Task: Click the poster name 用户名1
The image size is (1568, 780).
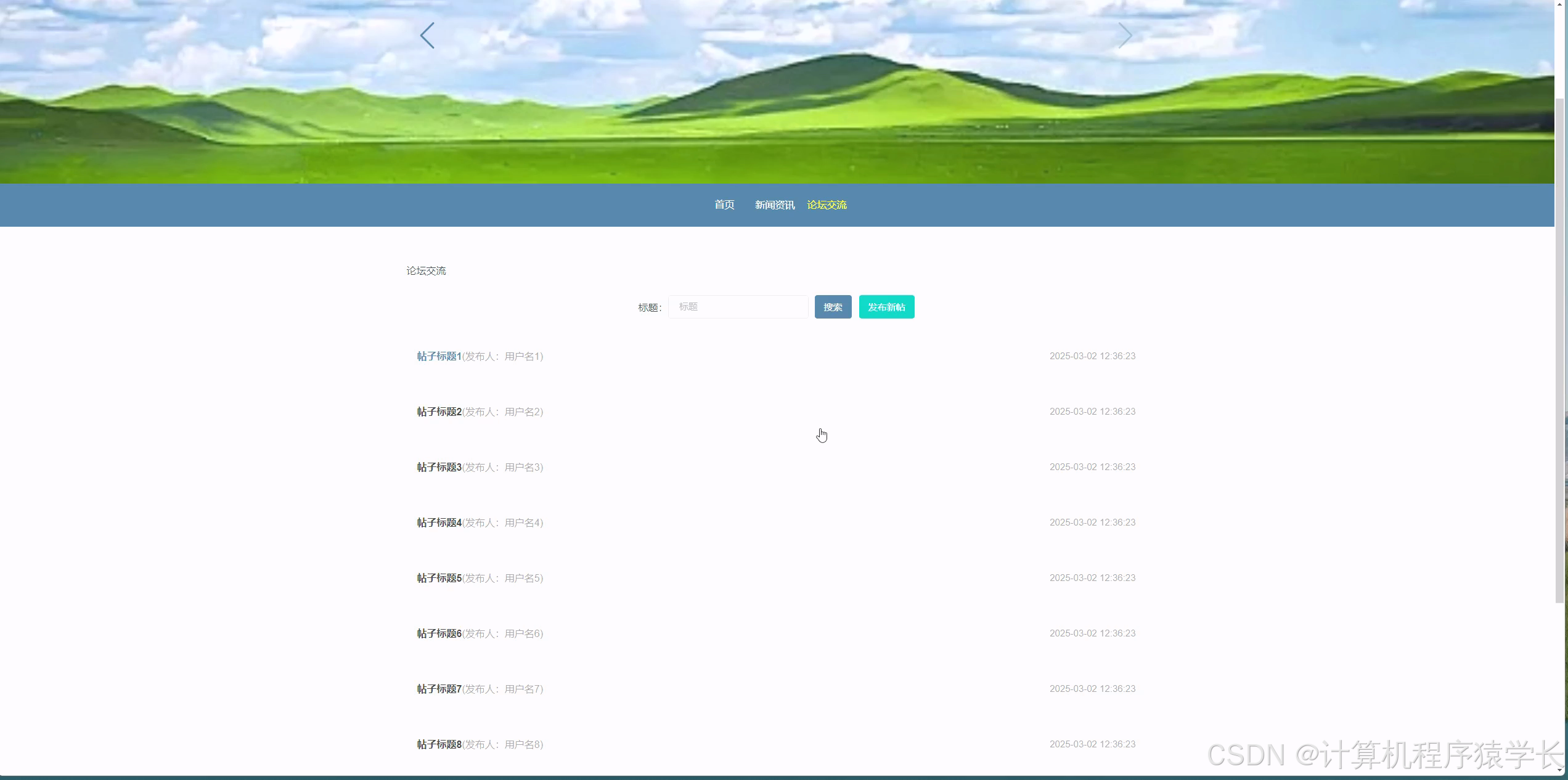Action: [x=523, y=356]
